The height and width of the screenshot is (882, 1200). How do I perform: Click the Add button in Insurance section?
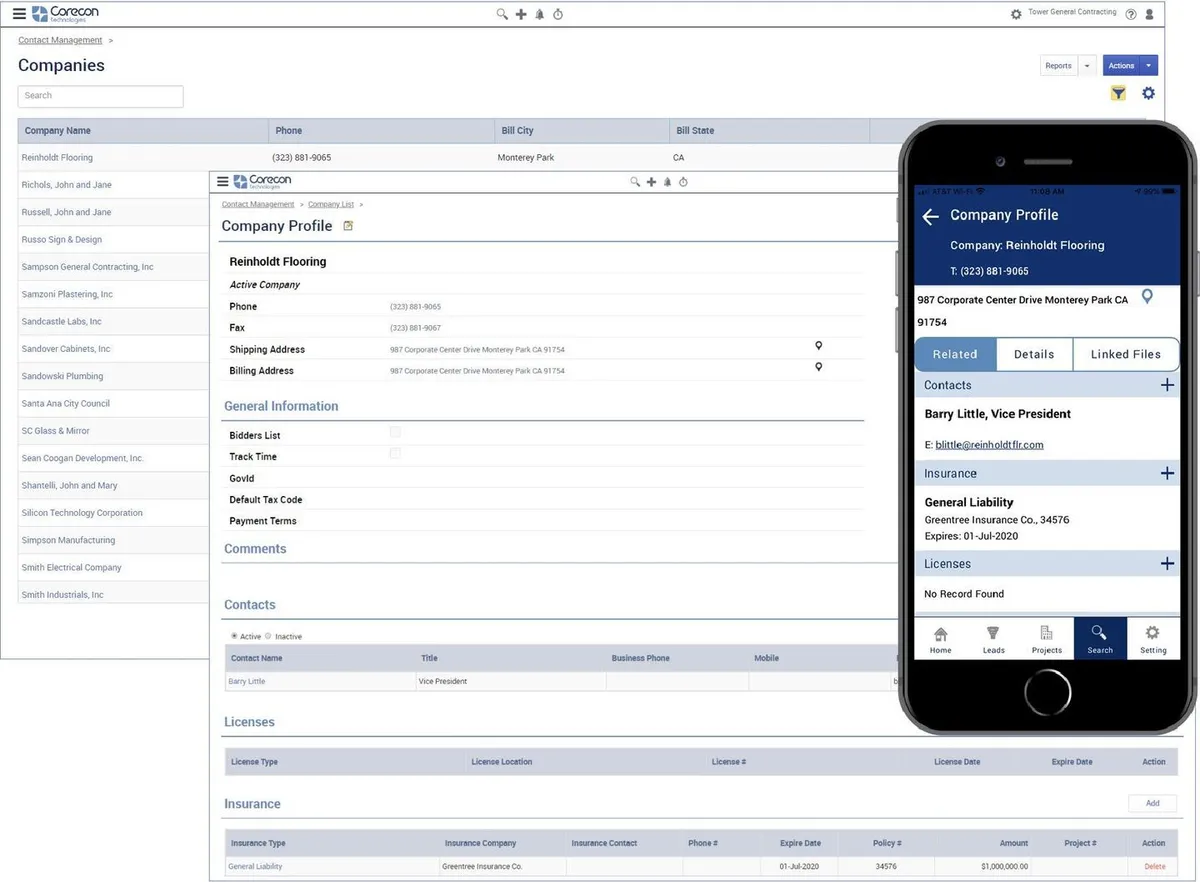(x=1152, y=803)
